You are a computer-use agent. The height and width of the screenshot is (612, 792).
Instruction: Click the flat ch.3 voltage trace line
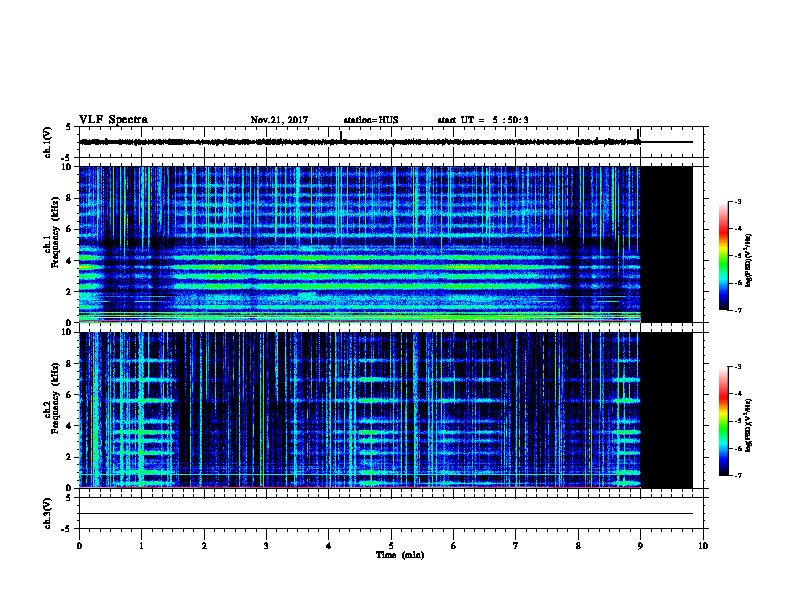386,514
